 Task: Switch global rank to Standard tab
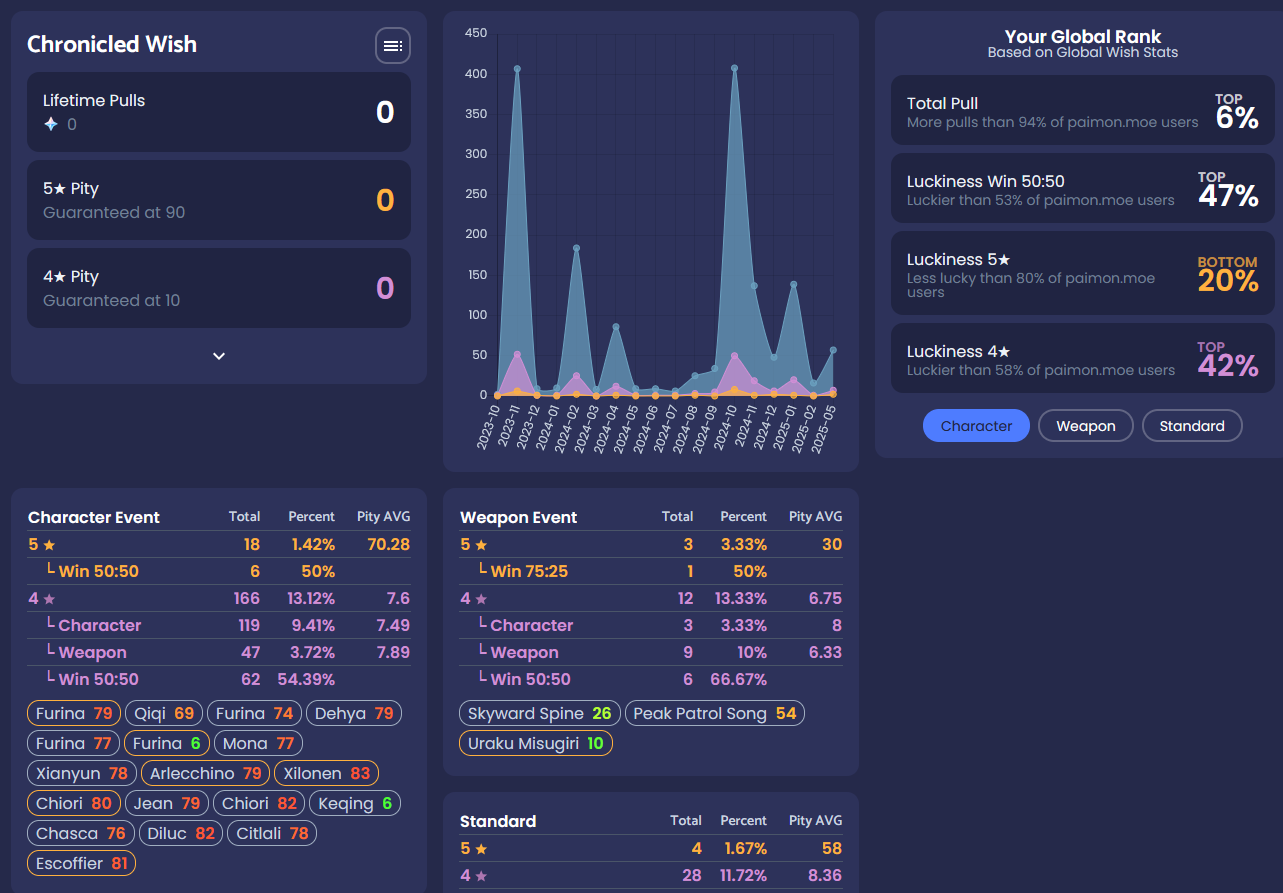(x=1192, y=426)
